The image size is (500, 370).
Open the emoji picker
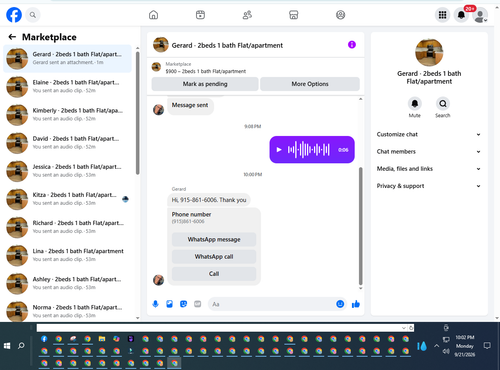click(340, 304)
